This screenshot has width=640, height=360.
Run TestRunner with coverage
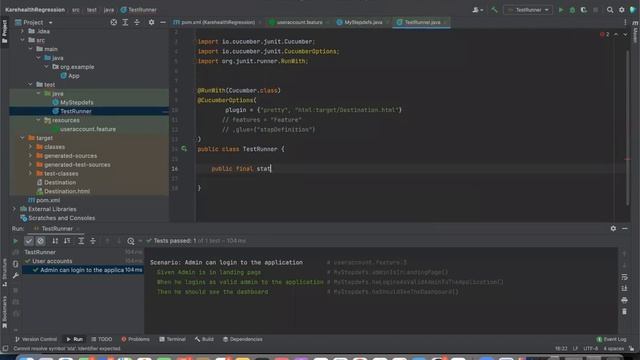[584, 10]
